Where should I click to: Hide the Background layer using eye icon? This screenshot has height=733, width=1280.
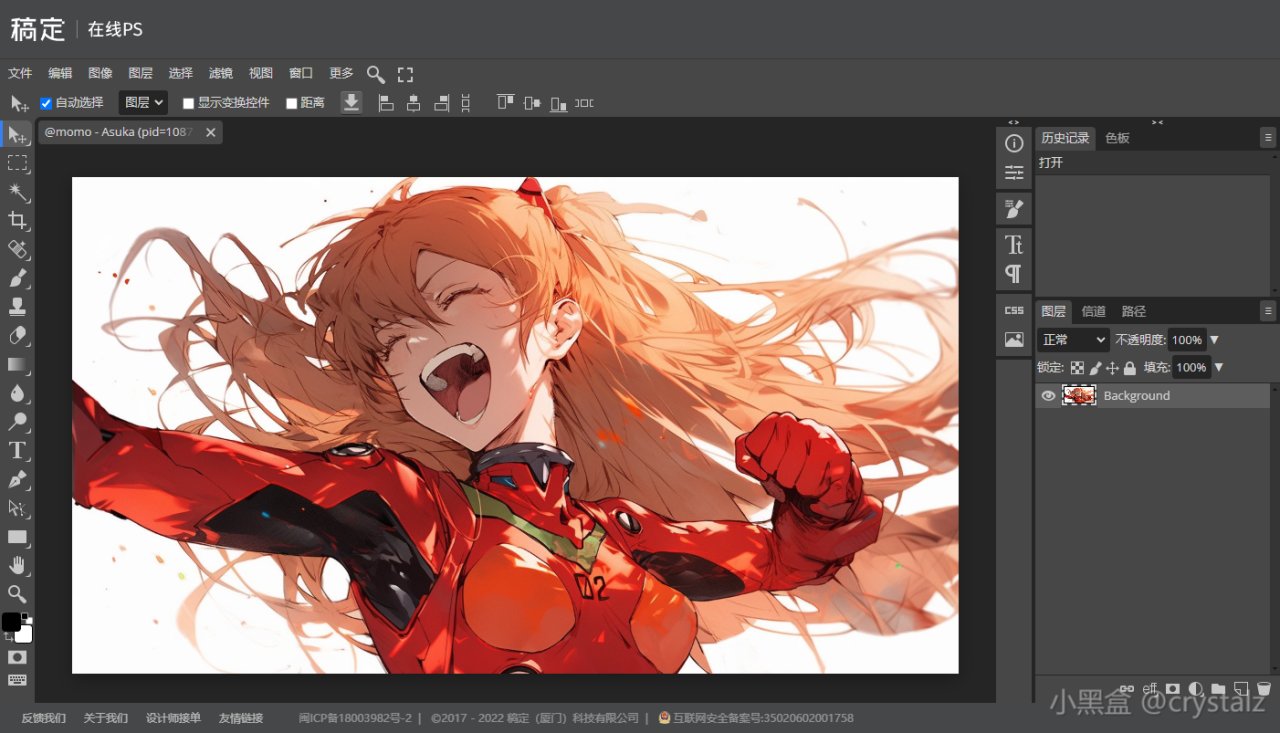point(1048,396)
